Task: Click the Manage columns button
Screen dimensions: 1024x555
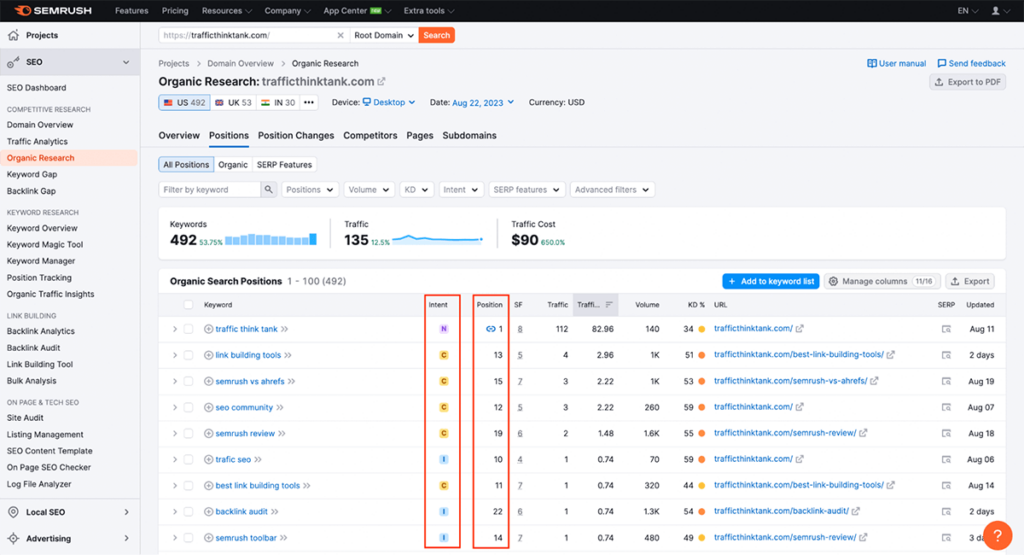Action: coord(882,281)
